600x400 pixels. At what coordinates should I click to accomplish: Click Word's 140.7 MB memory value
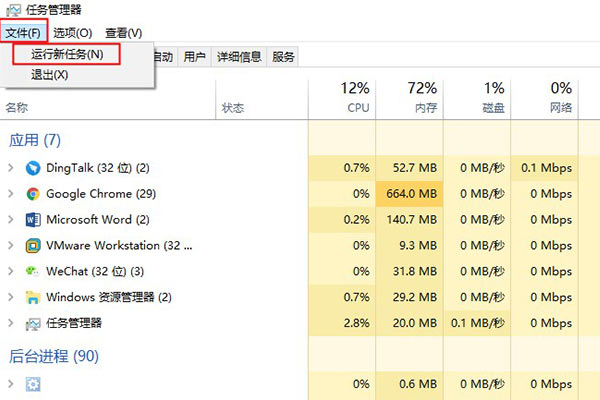point(411,220)
